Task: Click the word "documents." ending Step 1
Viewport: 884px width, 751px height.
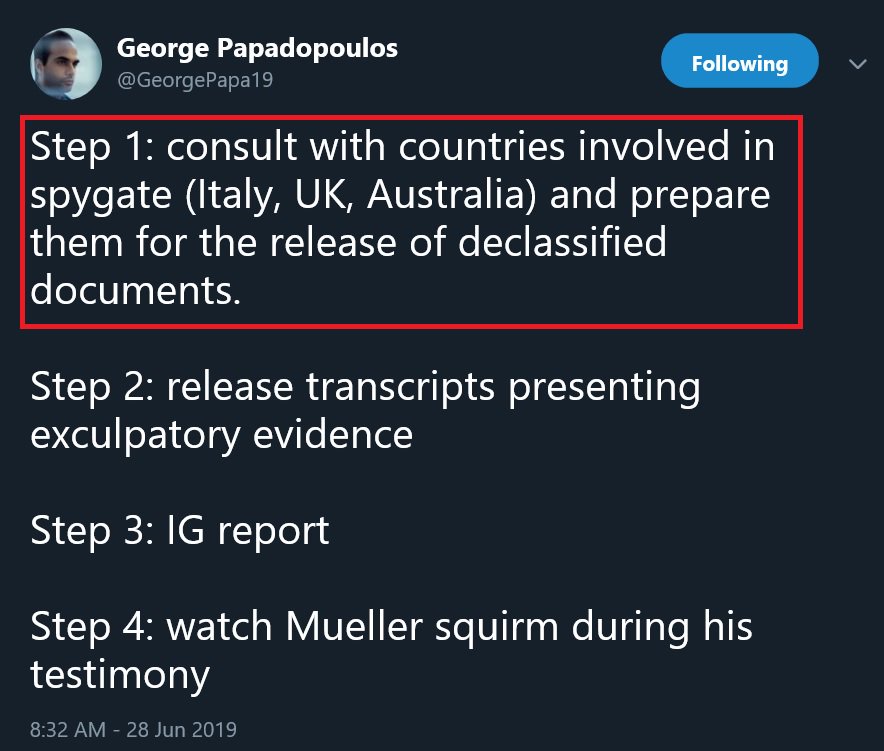Action: point(136,291)
